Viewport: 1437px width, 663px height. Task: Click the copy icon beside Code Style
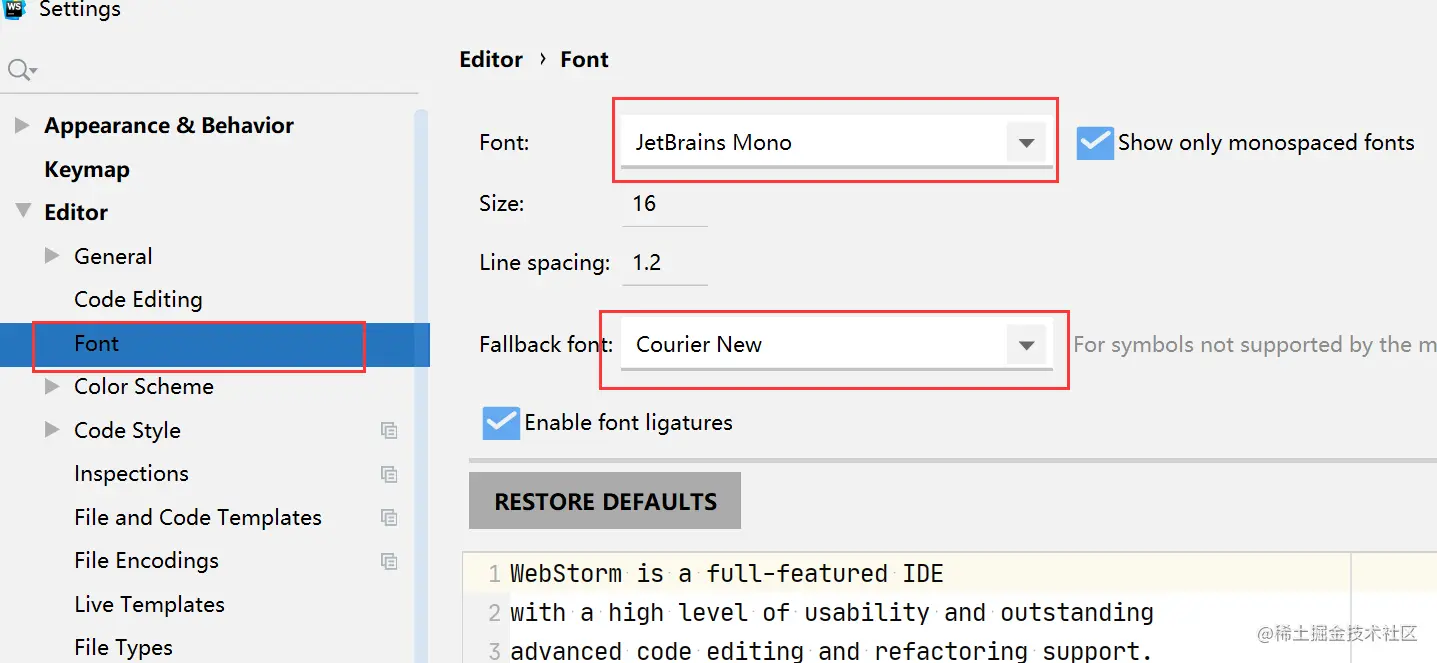point(389,431)
